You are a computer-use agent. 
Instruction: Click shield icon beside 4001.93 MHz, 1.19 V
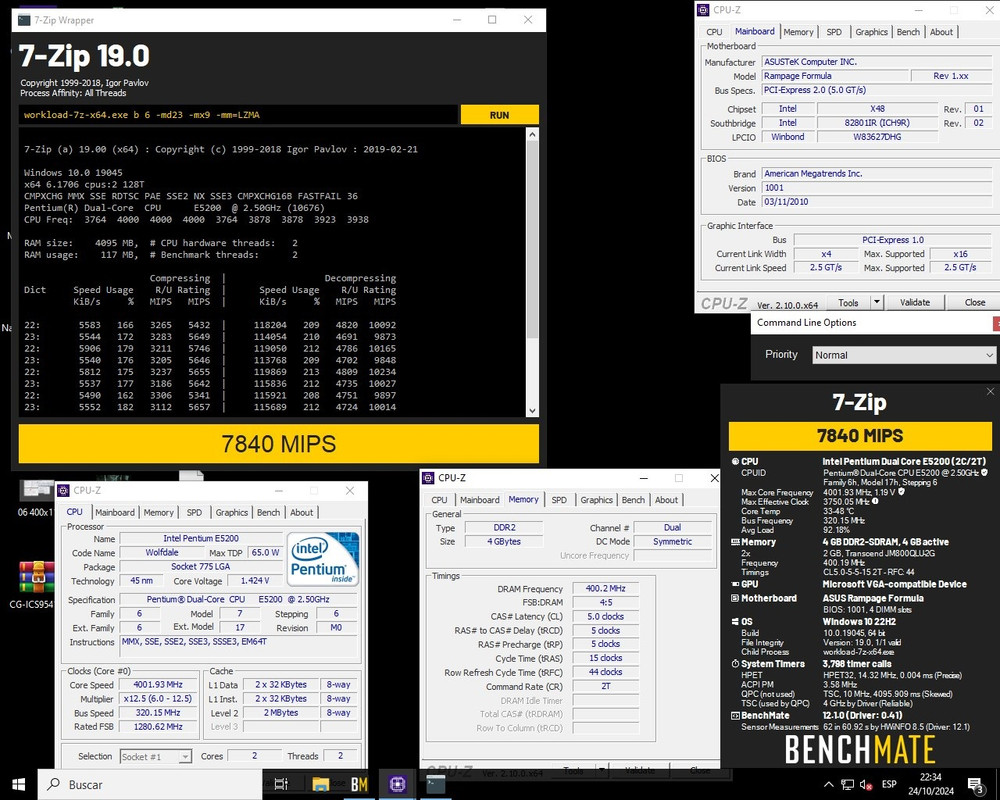[x=901, y=492]
